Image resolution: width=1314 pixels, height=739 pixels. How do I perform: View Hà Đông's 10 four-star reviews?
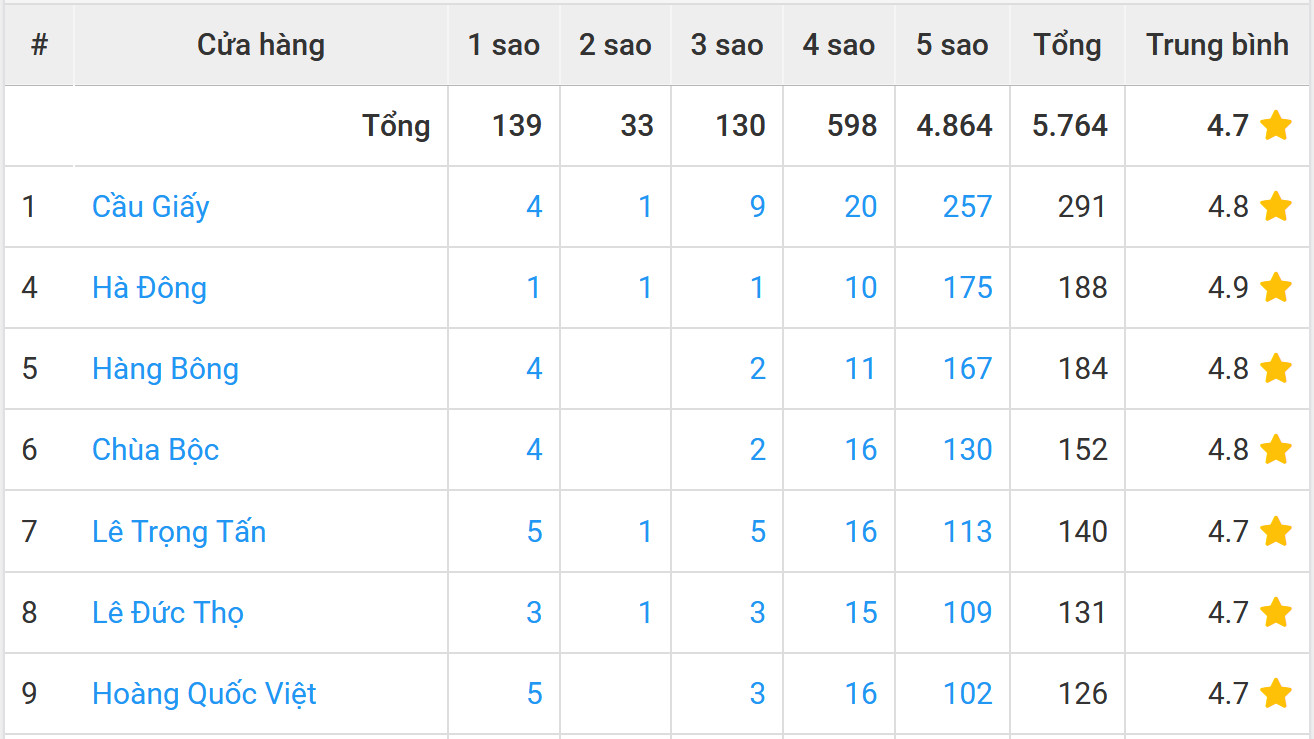(860, 288)
